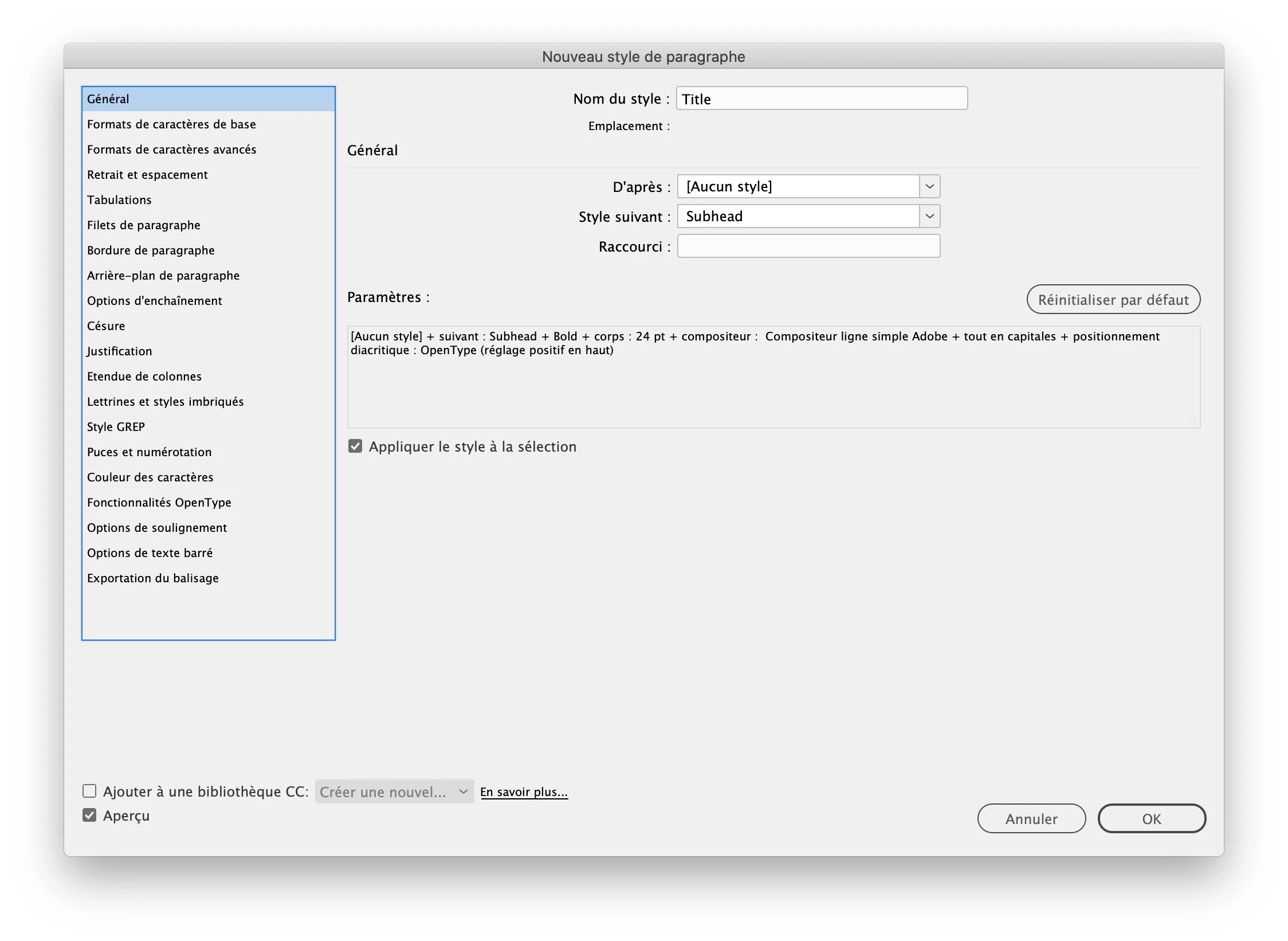Click into the Raccourci input field
This screenshot has height=941, width=1288.
pyautogui.click(x=808, y=246)
